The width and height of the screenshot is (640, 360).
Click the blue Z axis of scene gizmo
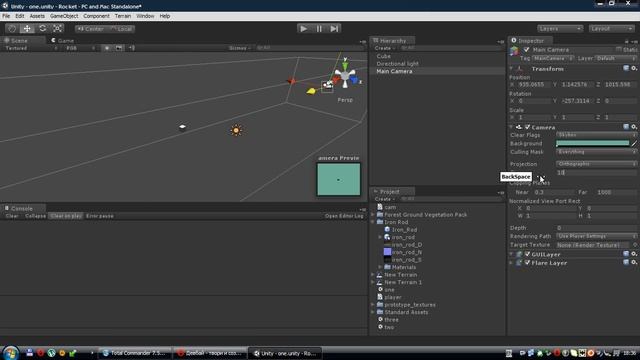354,80
